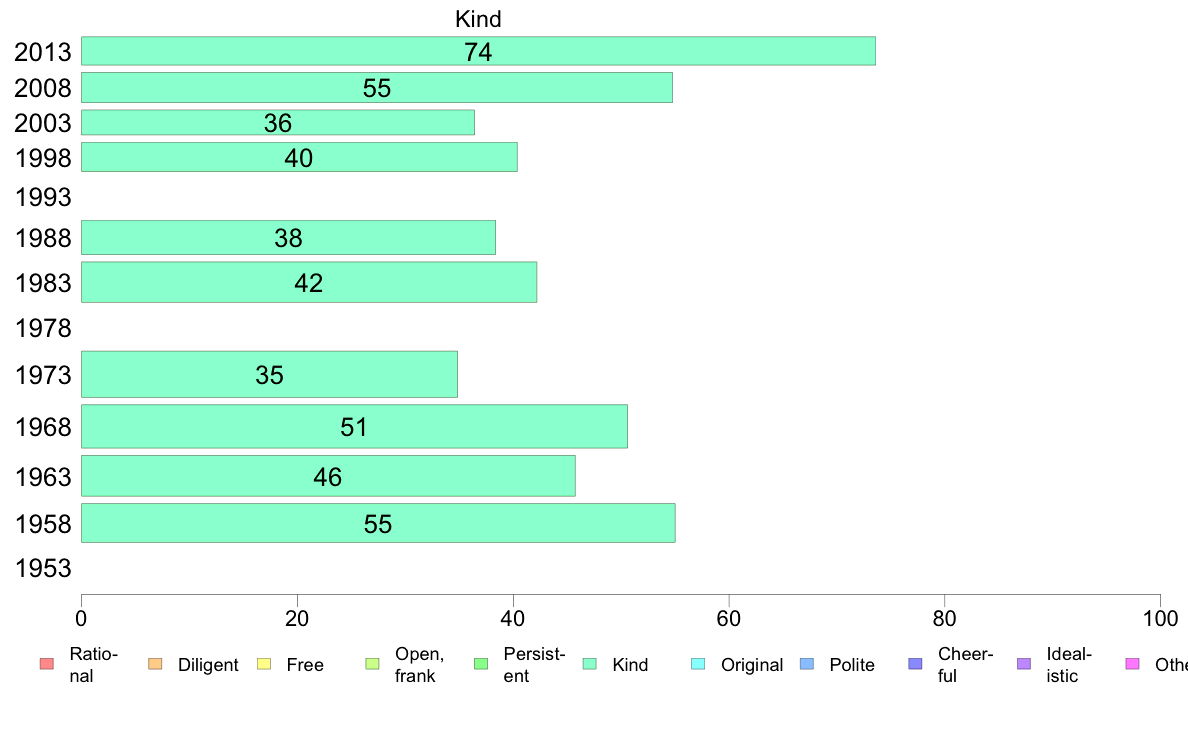Click the 1993 year axis label
The image size is (1188, 736).
click(x=43, y=197)
